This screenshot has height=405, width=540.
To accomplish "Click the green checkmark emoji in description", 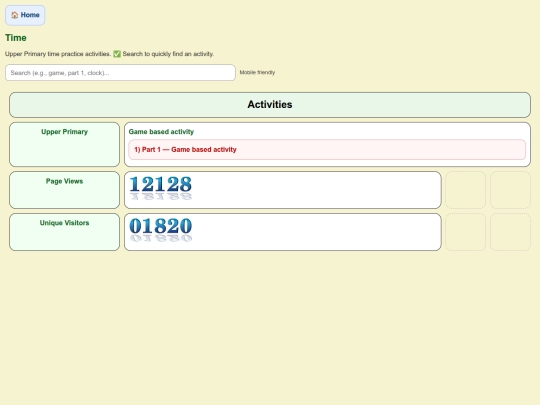I will 117,54.
